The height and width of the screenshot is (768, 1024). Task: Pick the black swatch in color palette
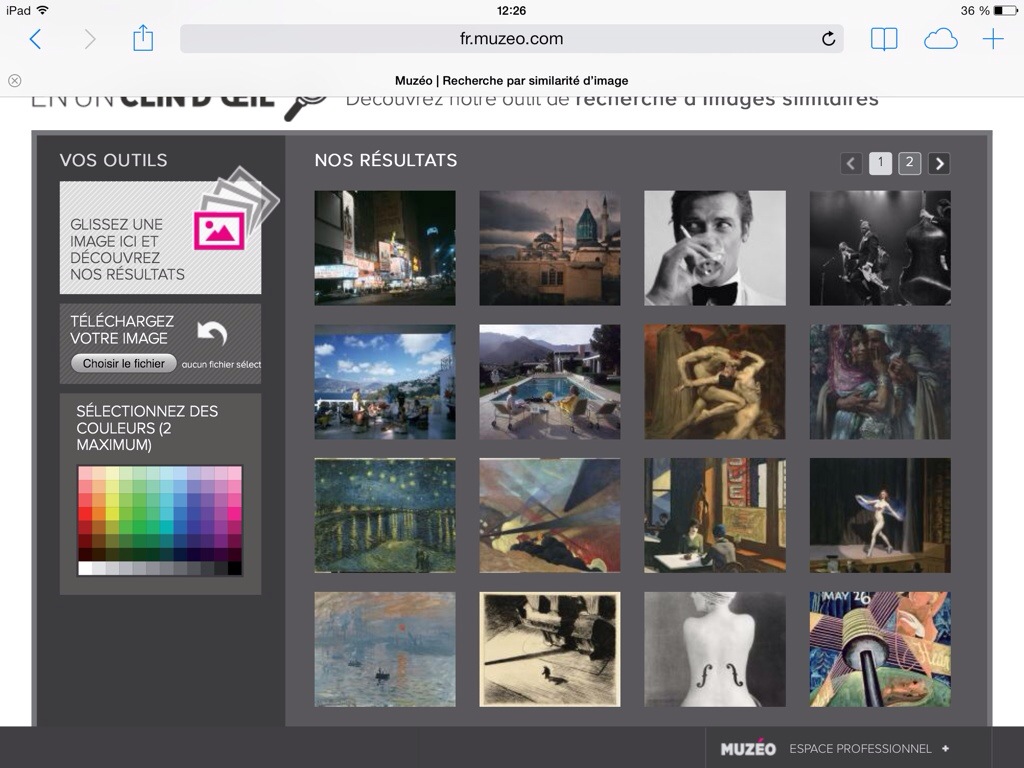[x=234, y=568]
